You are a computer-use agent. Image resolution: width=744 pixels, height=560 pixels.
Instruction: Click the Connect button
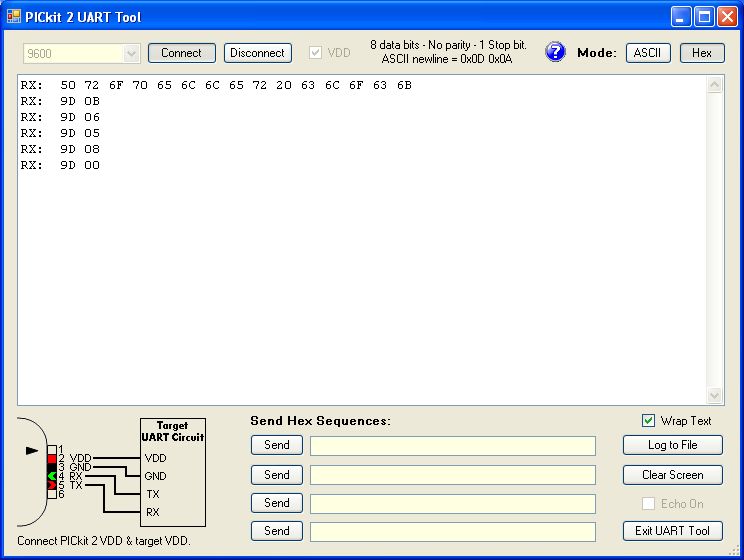(x=182, y=53)
